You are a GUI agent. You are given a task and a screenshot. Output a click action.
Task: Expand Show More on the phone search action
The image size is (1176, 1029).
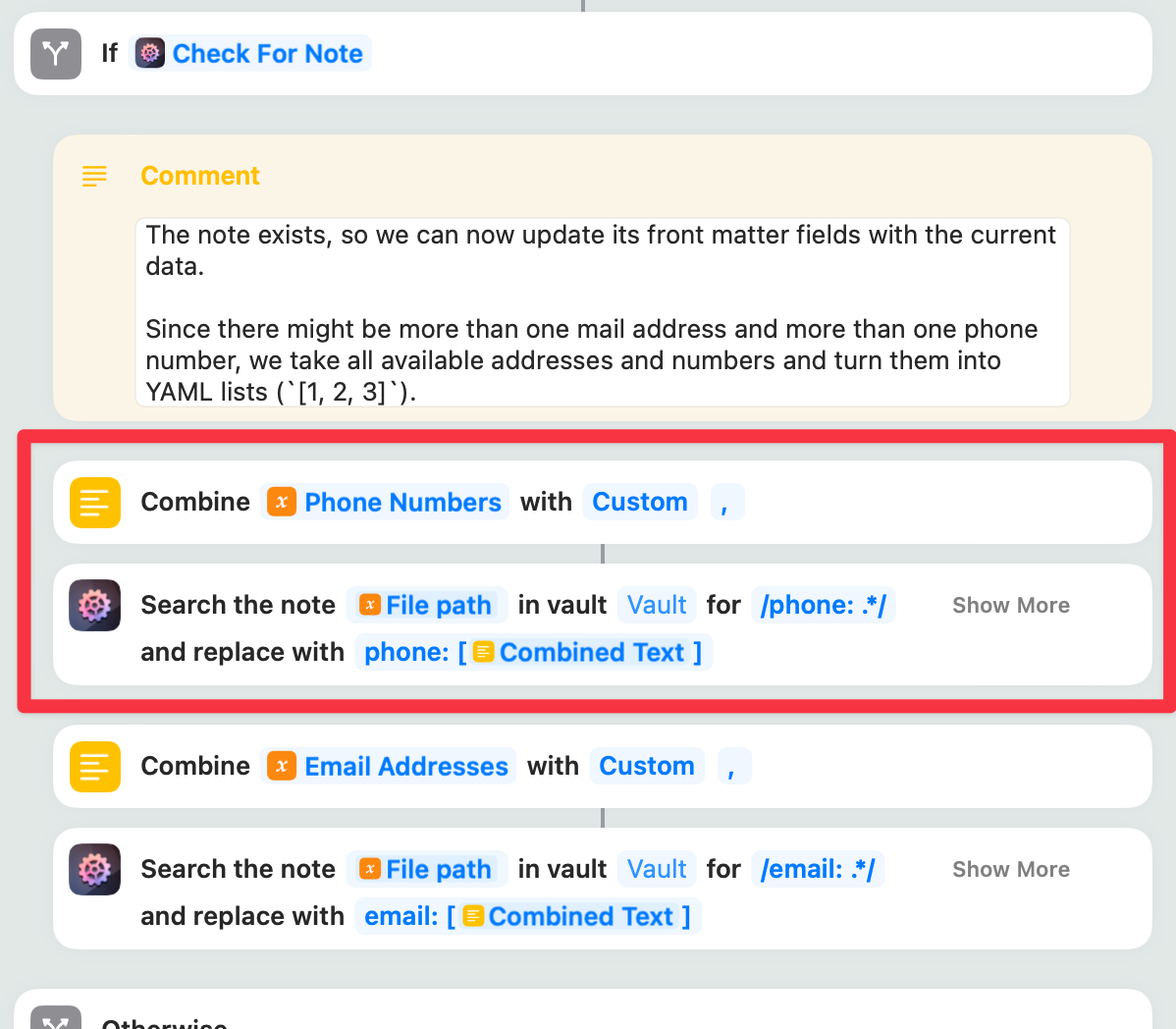coord(1011,606)
